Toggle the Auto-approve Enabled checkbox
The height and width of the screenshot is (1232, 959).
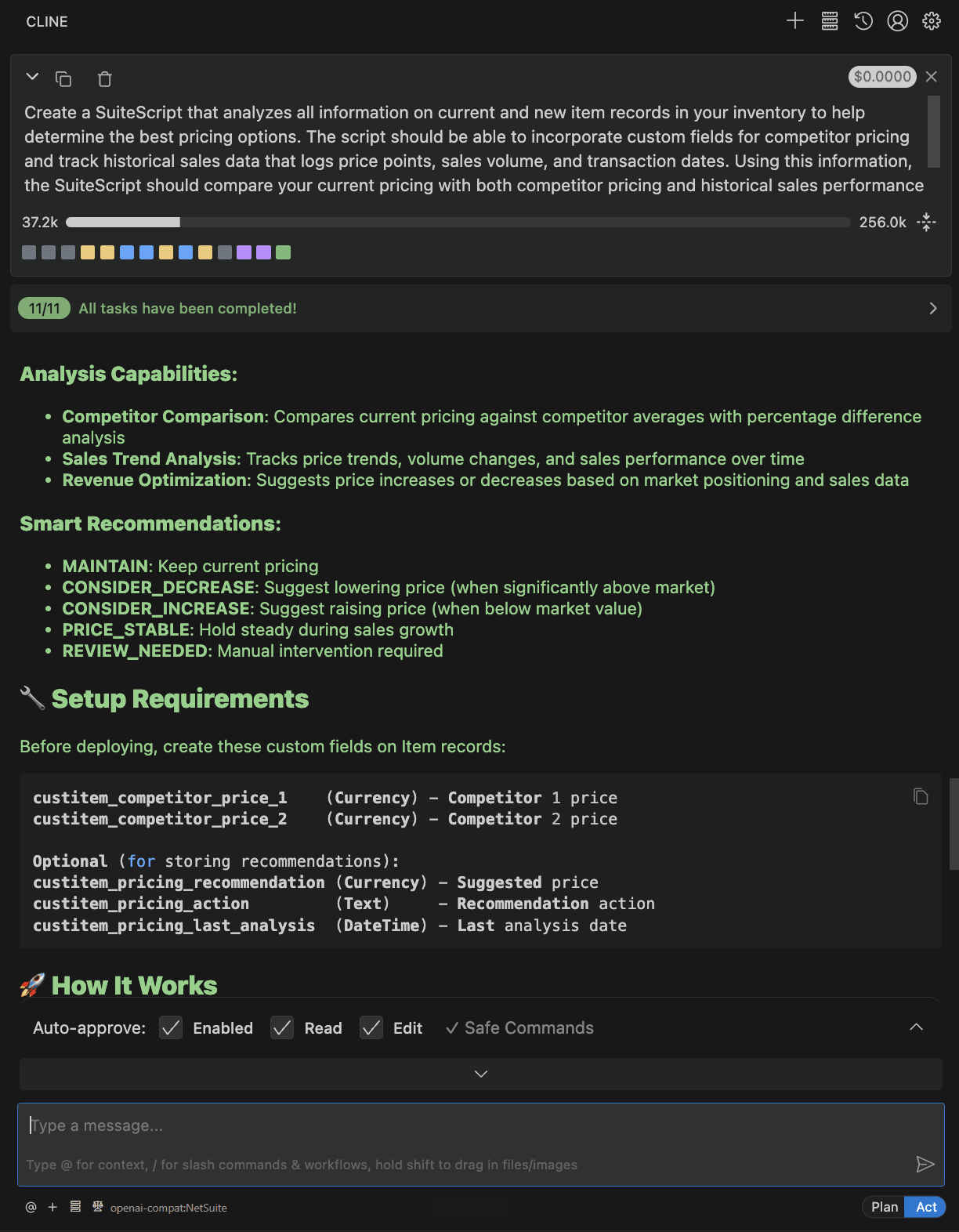171,1027
